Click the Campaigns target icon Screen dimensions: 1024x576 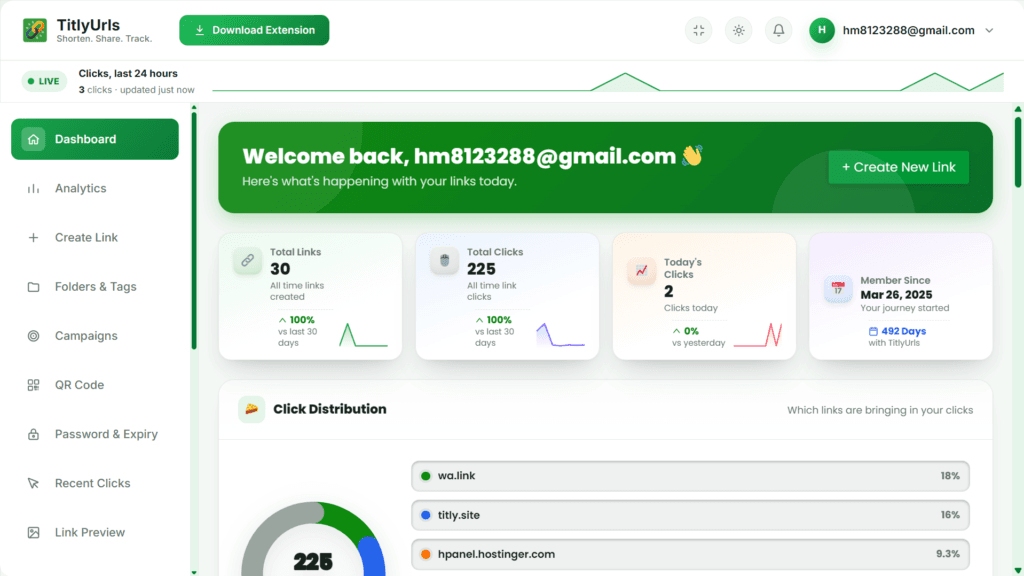pyautogui.click(x=33, y=336)
